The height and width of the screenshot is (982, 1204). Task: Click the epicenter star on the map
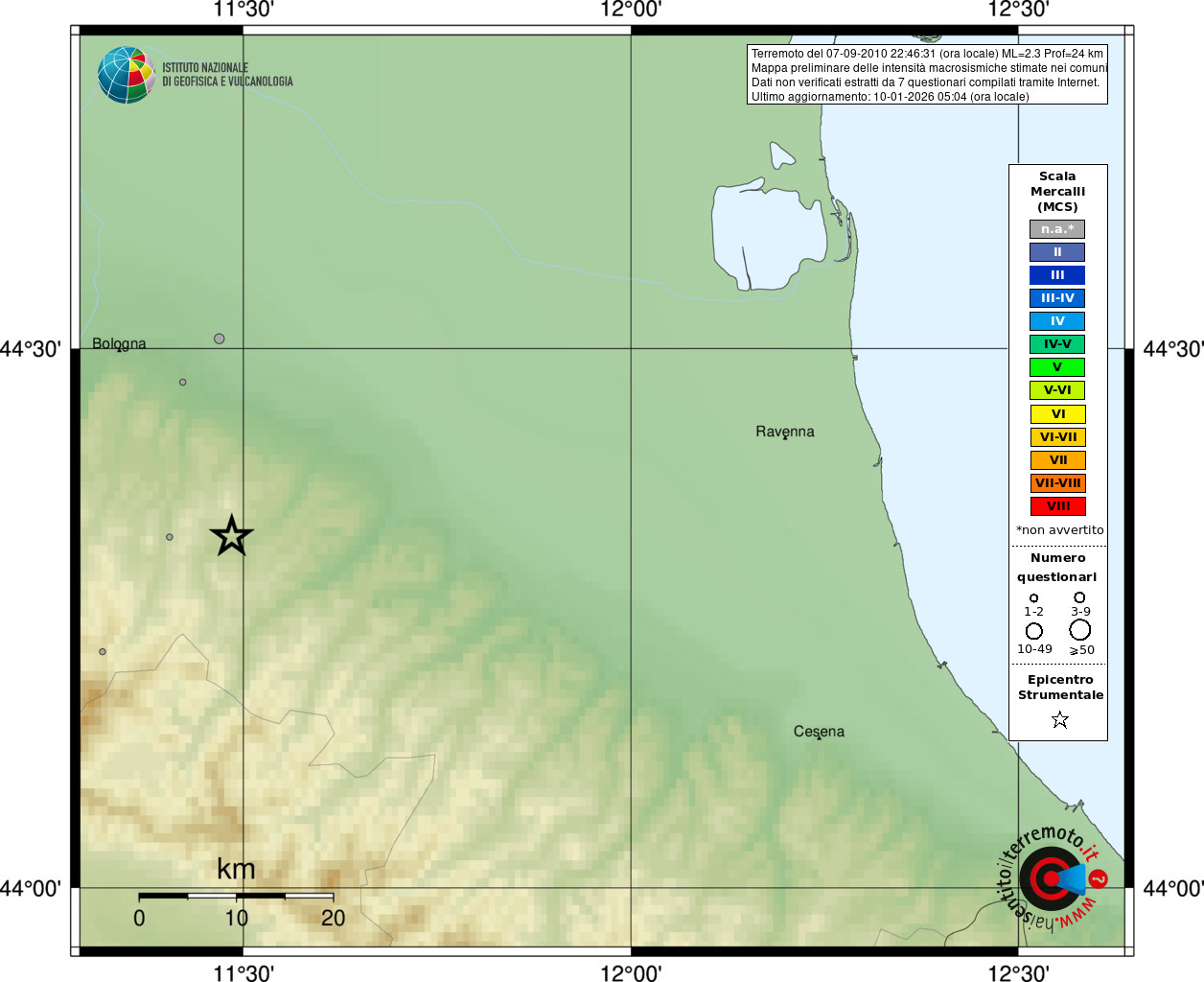231,535
